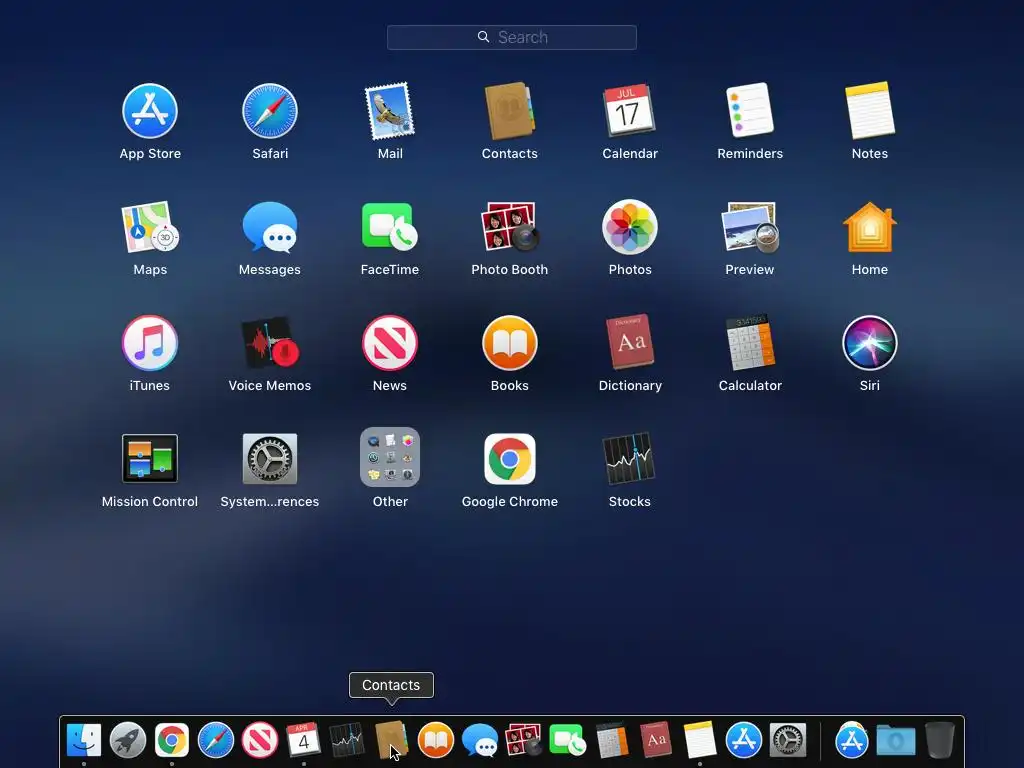This screenshot has height=768, width=1024.
Task: Open Chrome from the Dock
Action: point(172,740)
